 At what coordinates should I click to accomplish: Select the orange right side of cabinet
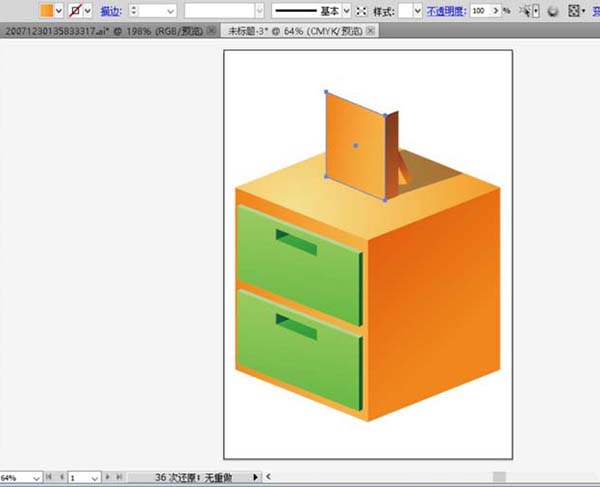point(434,305)
